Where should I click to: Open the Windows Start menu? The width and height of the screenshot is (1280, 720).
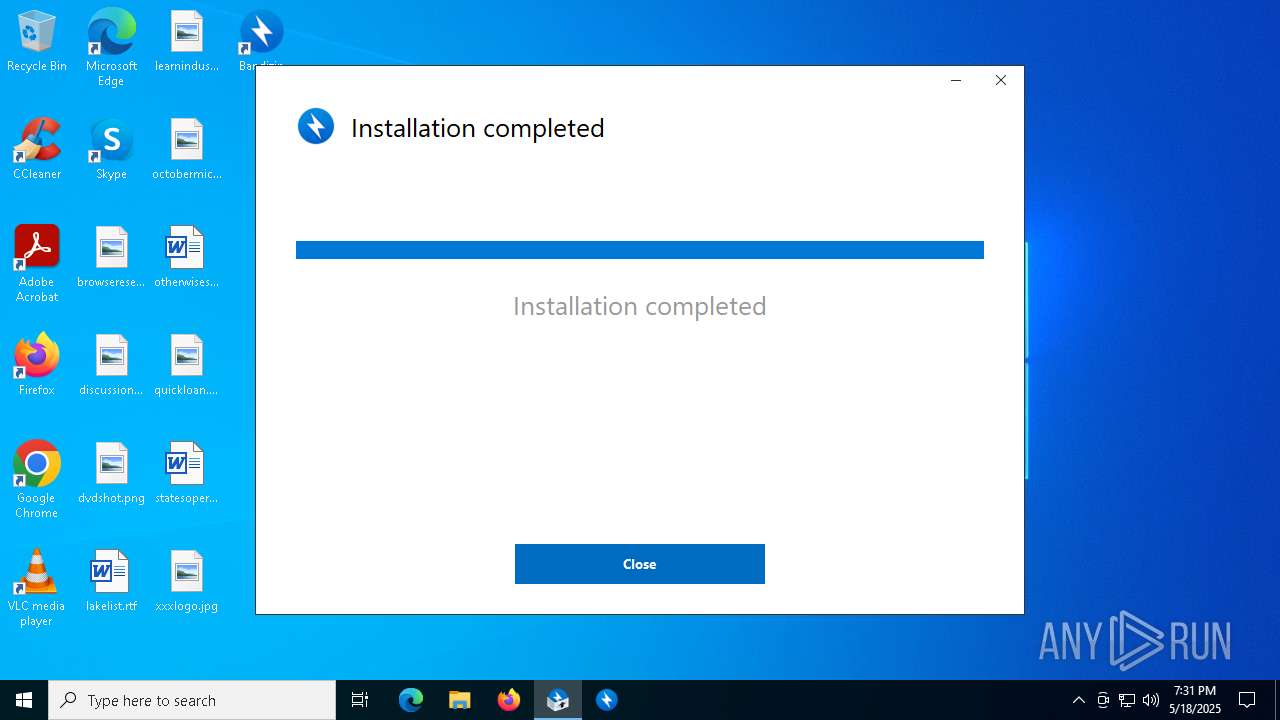(24, 700)
